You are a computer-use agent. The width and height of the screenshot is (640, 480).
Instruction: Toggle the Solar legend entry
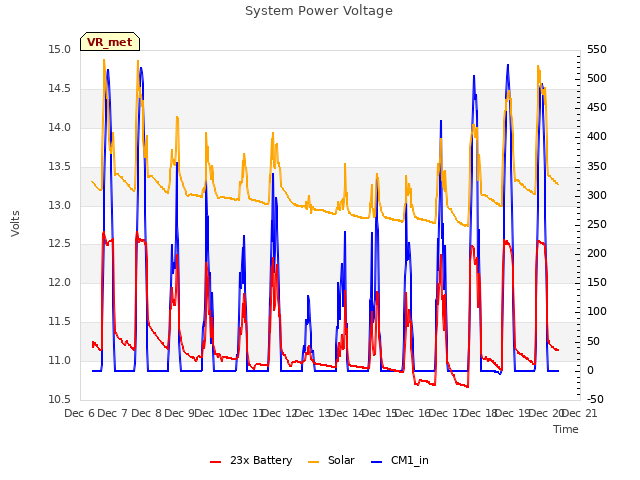331,460
